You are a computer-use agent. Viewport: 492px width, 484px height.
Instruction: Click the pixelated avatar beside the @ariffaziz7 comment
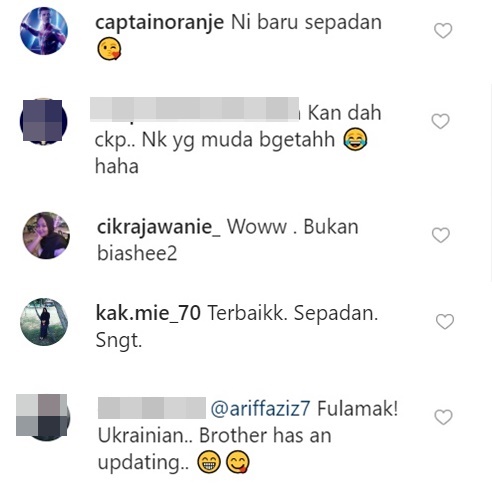[x=43, y=417]
